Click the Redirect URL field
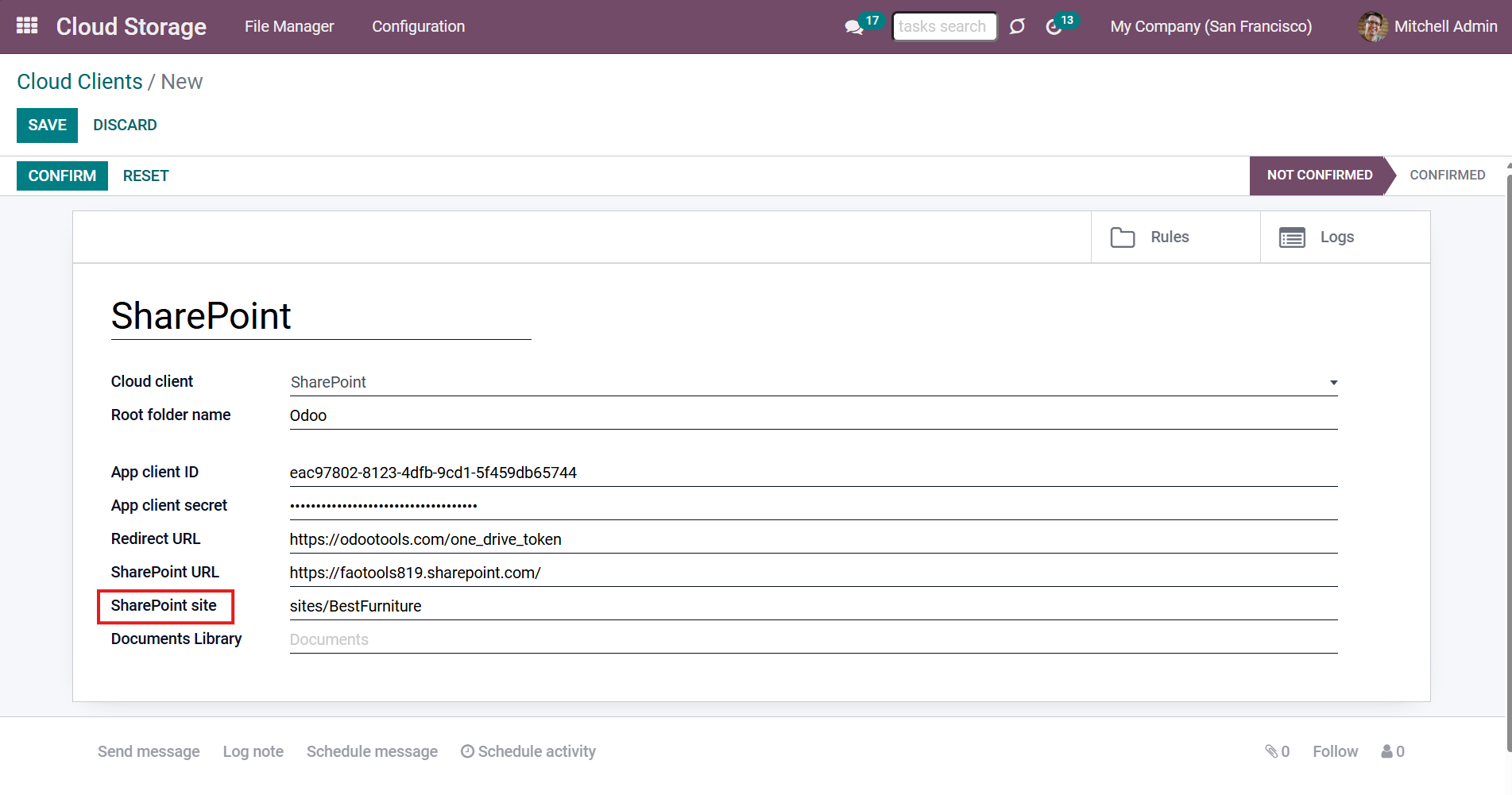This screenshot has width=1512, height=795. 814,539
